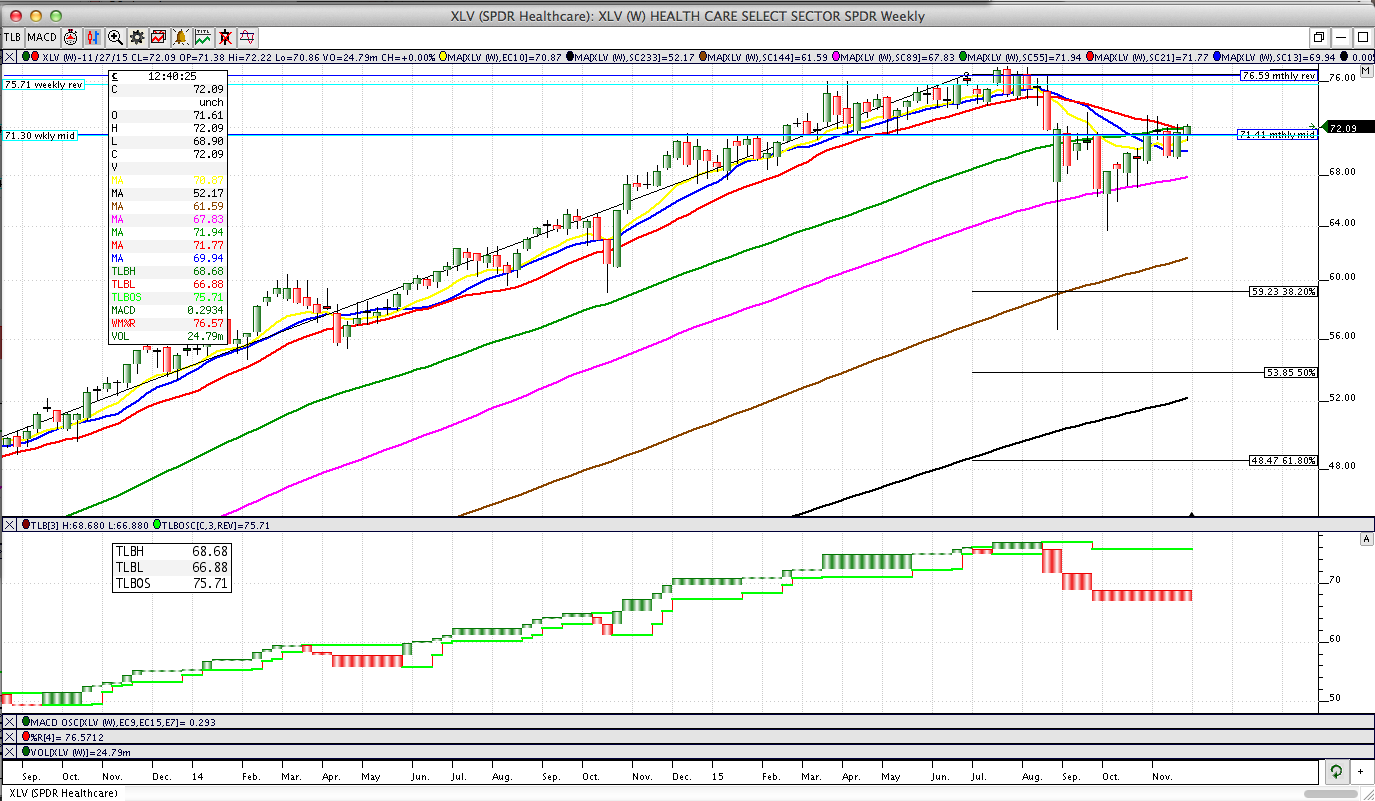Click the VOL[XLV (W)]=24.79m legend text

[x=82, y=752]
